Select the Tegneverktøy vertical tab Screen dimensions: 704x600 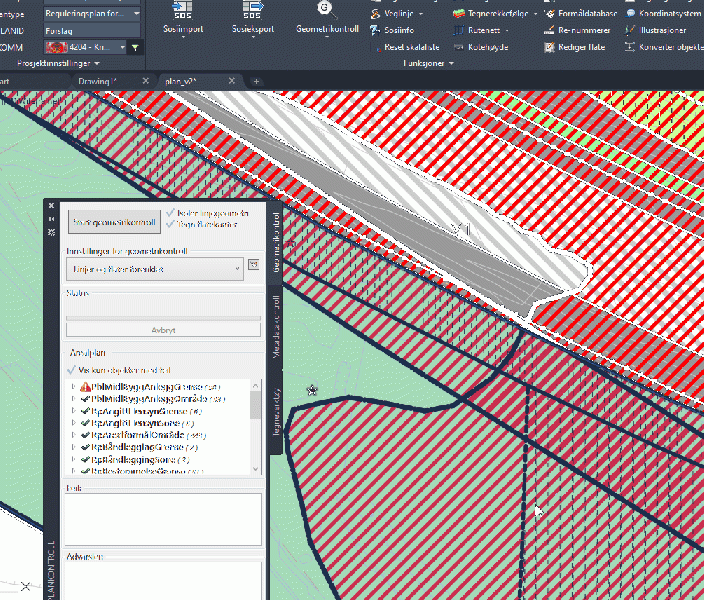tap(276, 412)
